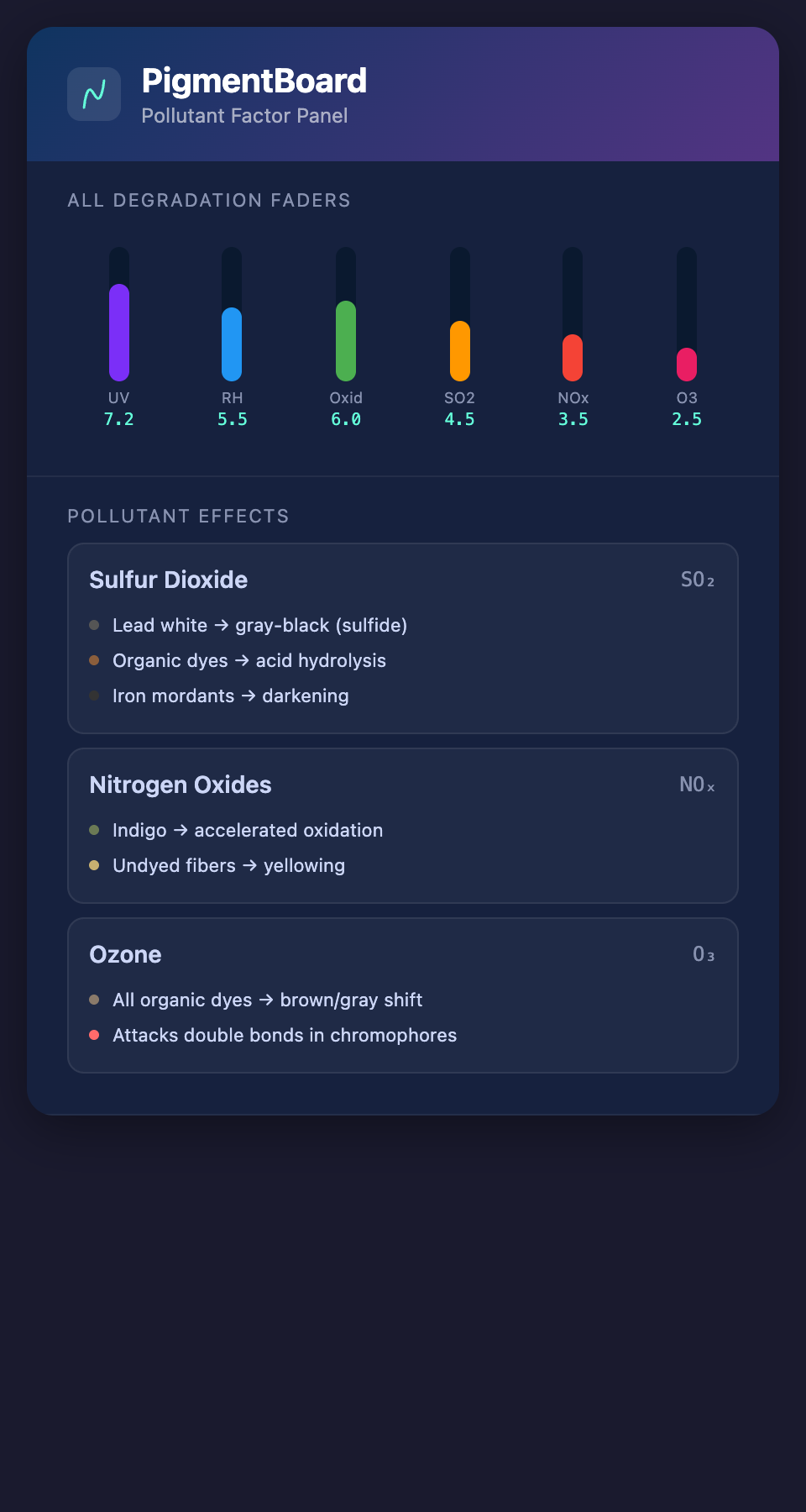Select the Indigo accelerated oxidation entry

[x=248, y=830]
